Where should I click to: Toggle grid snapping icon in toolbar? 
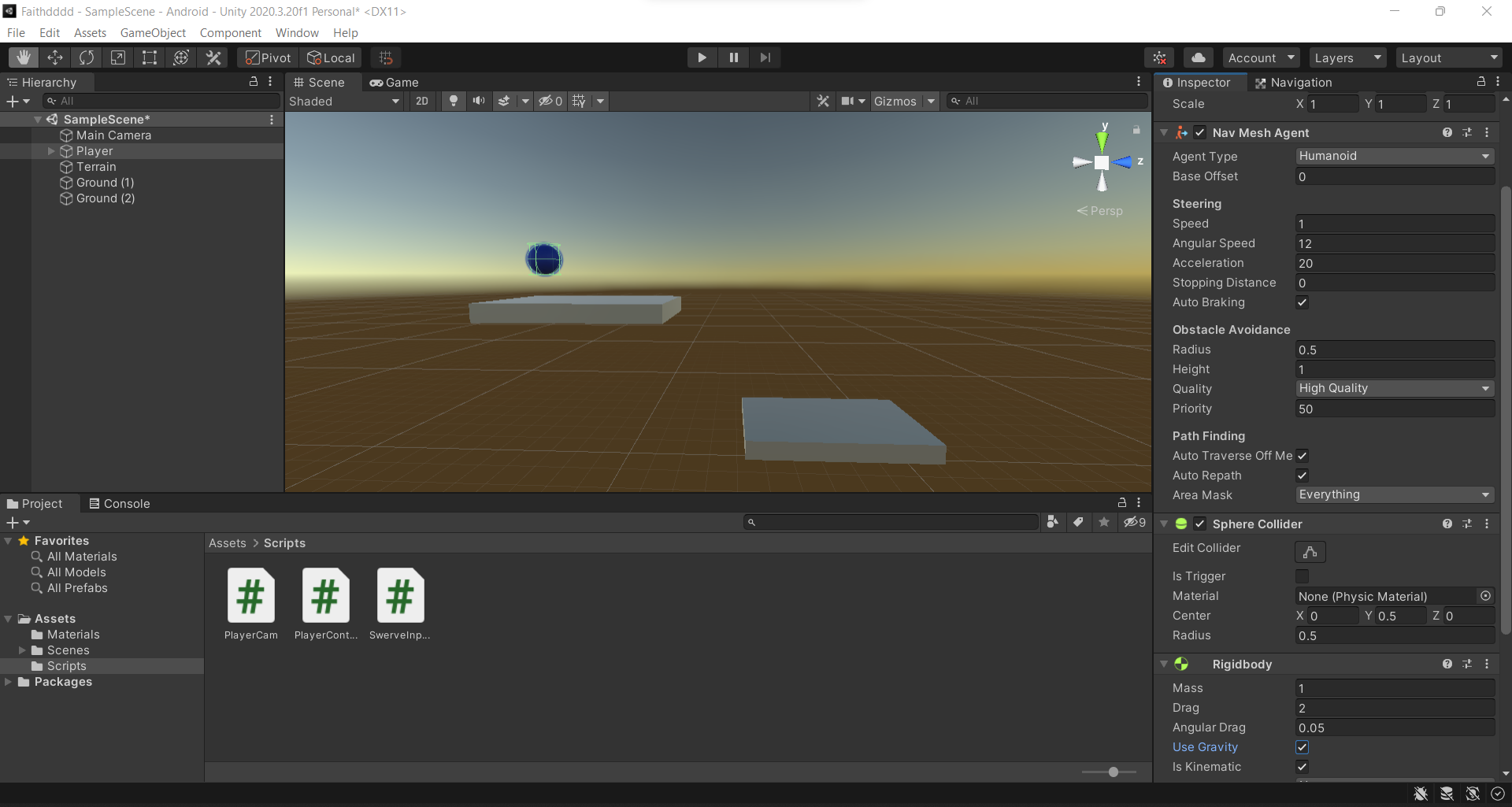(386, 57)
